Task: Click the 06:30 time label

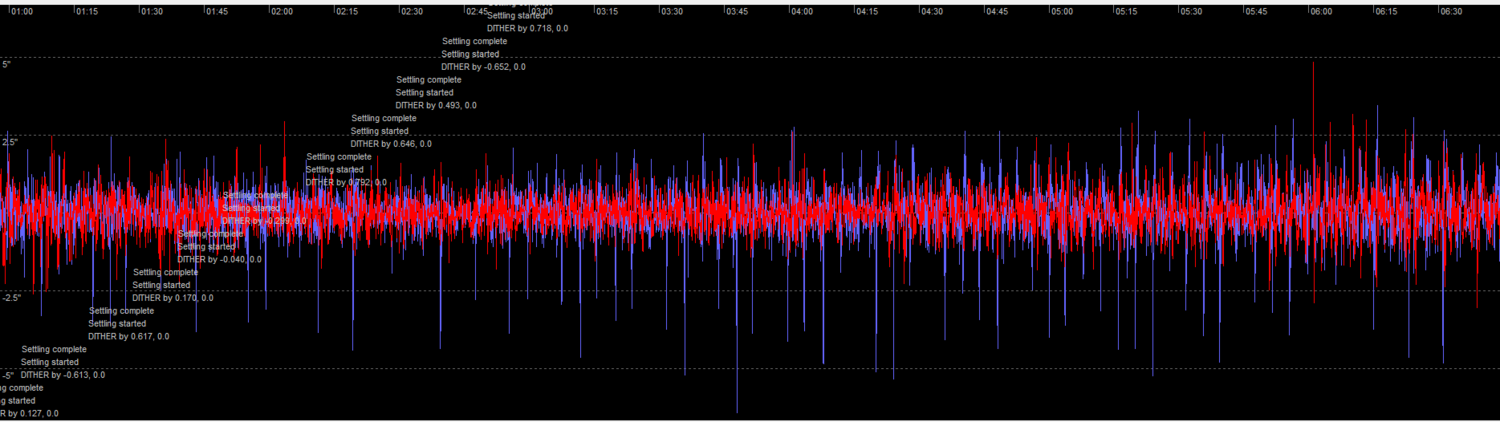Action: (x=1452, y=12)
